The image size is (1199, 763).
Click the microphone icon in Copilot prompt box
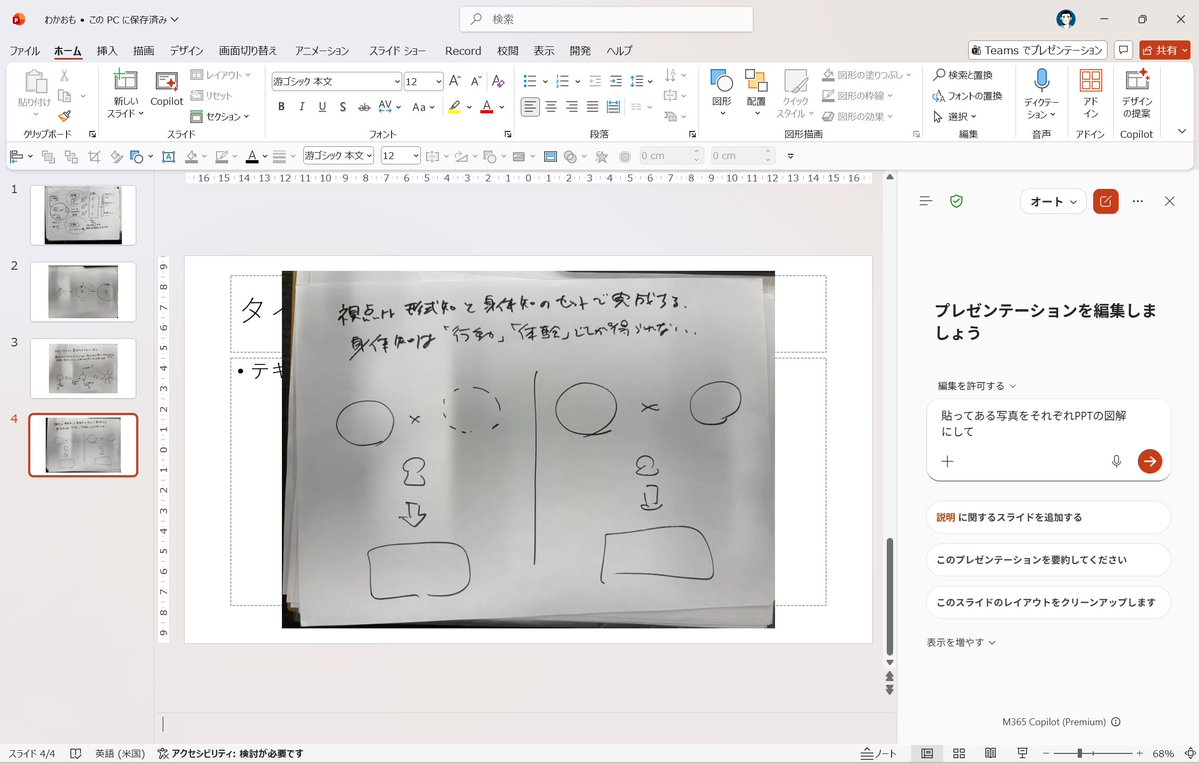(1116, 461)
